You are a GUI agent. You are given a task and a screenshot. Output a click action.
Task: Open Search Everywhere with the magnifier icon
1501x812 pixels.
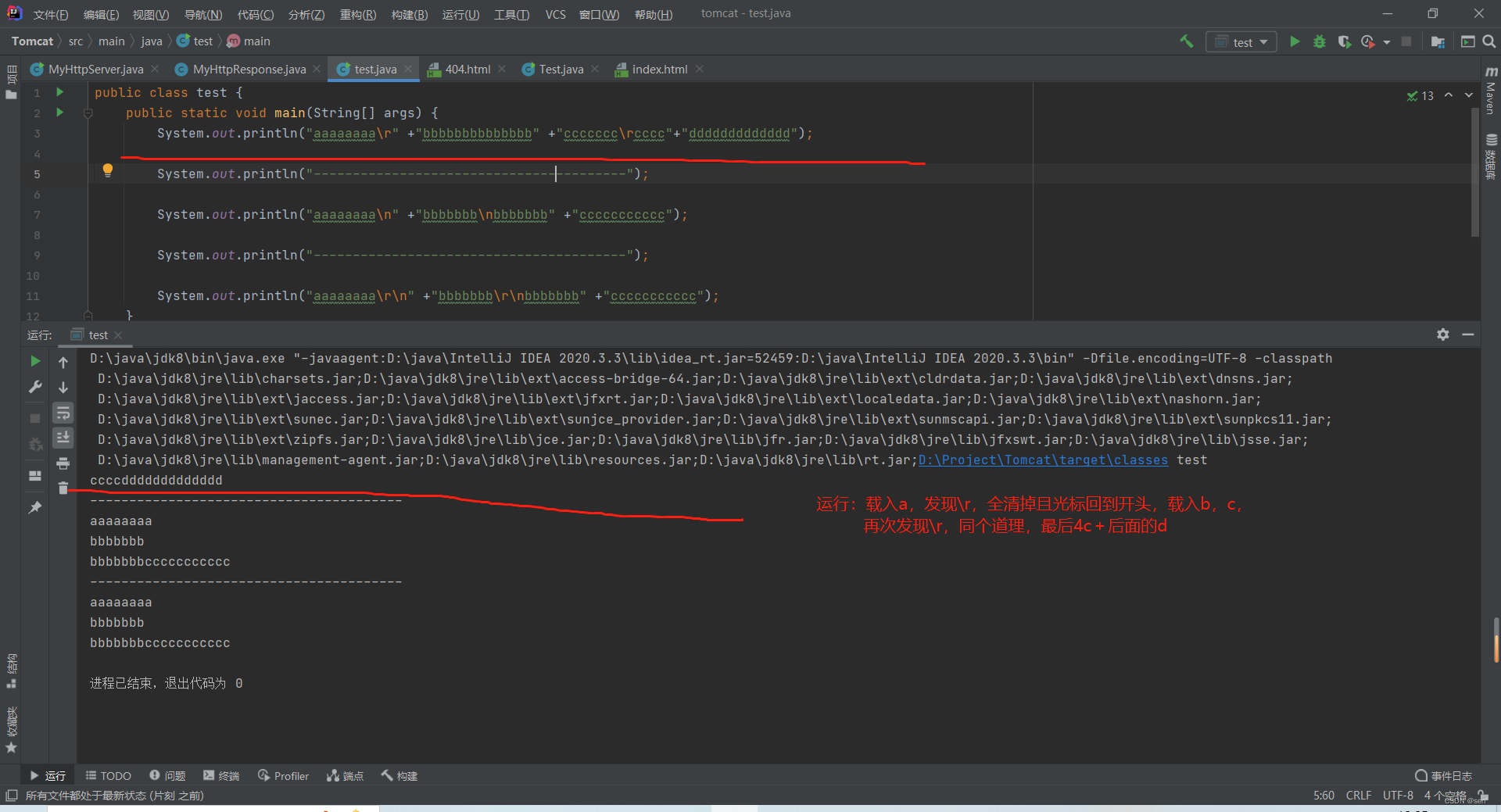click(x=1488, y=41)
